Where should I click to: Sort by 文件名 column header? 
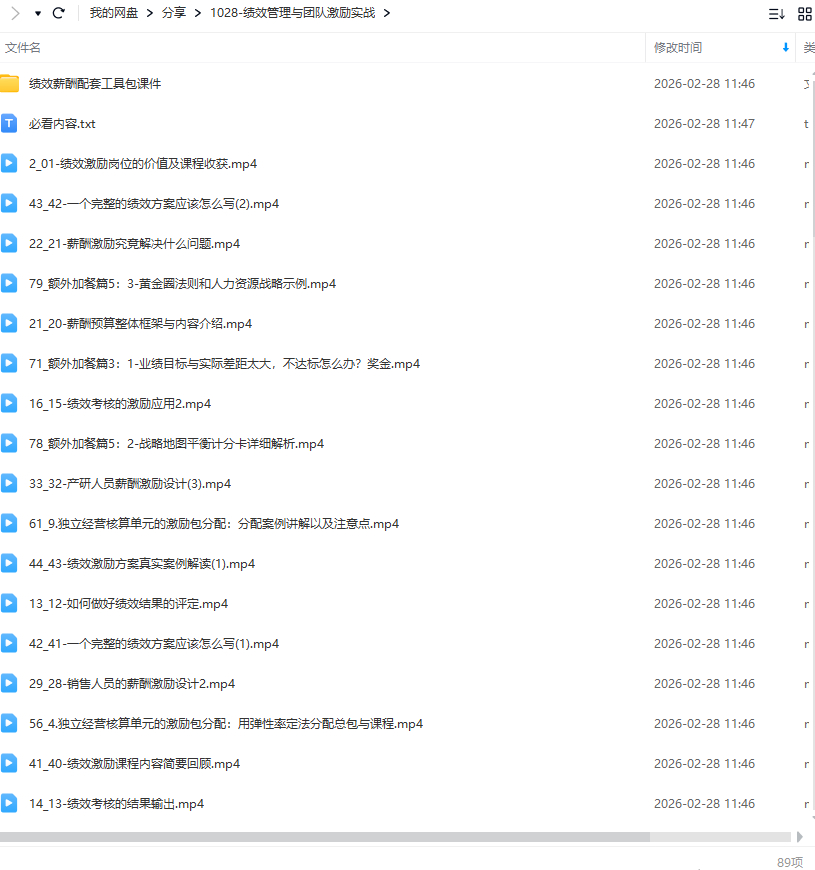pyautogui.click(x=23, y=48)
